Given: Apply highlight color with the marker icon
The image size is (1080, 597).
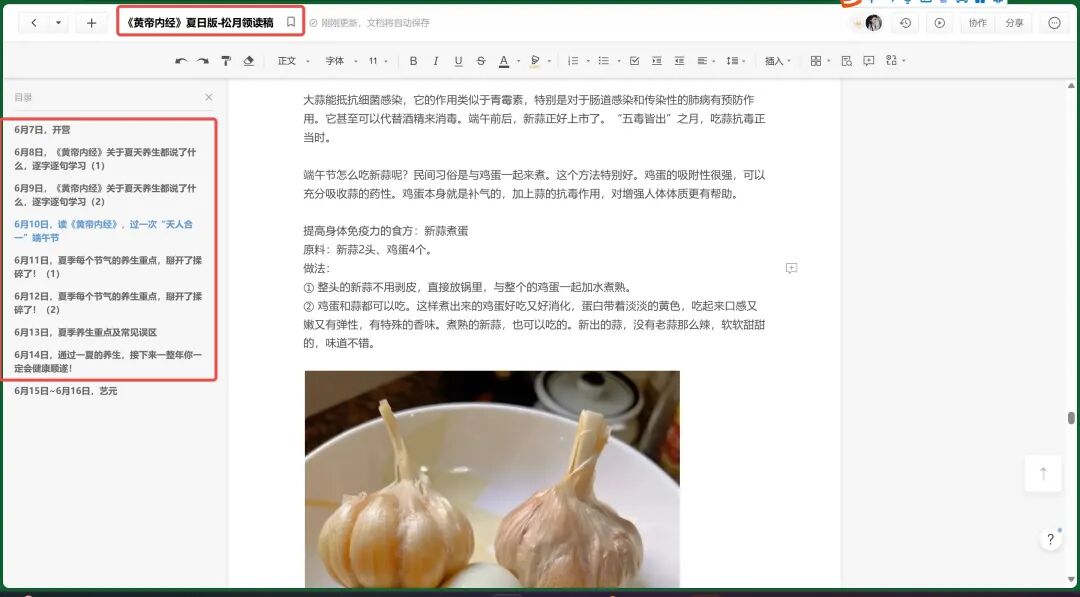Looking at the screenshot, I should click(535, 61).
